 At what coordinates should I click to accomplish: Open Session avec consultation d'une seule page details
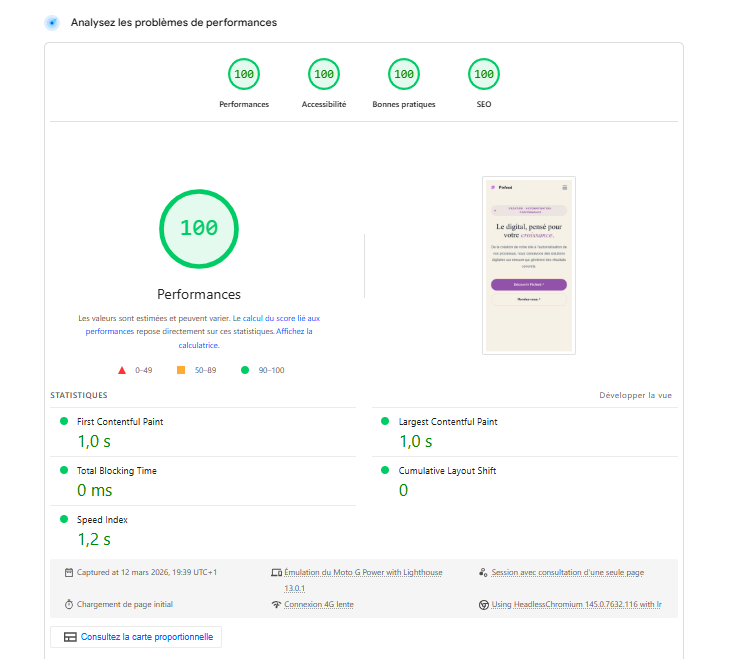click(567, 572)
